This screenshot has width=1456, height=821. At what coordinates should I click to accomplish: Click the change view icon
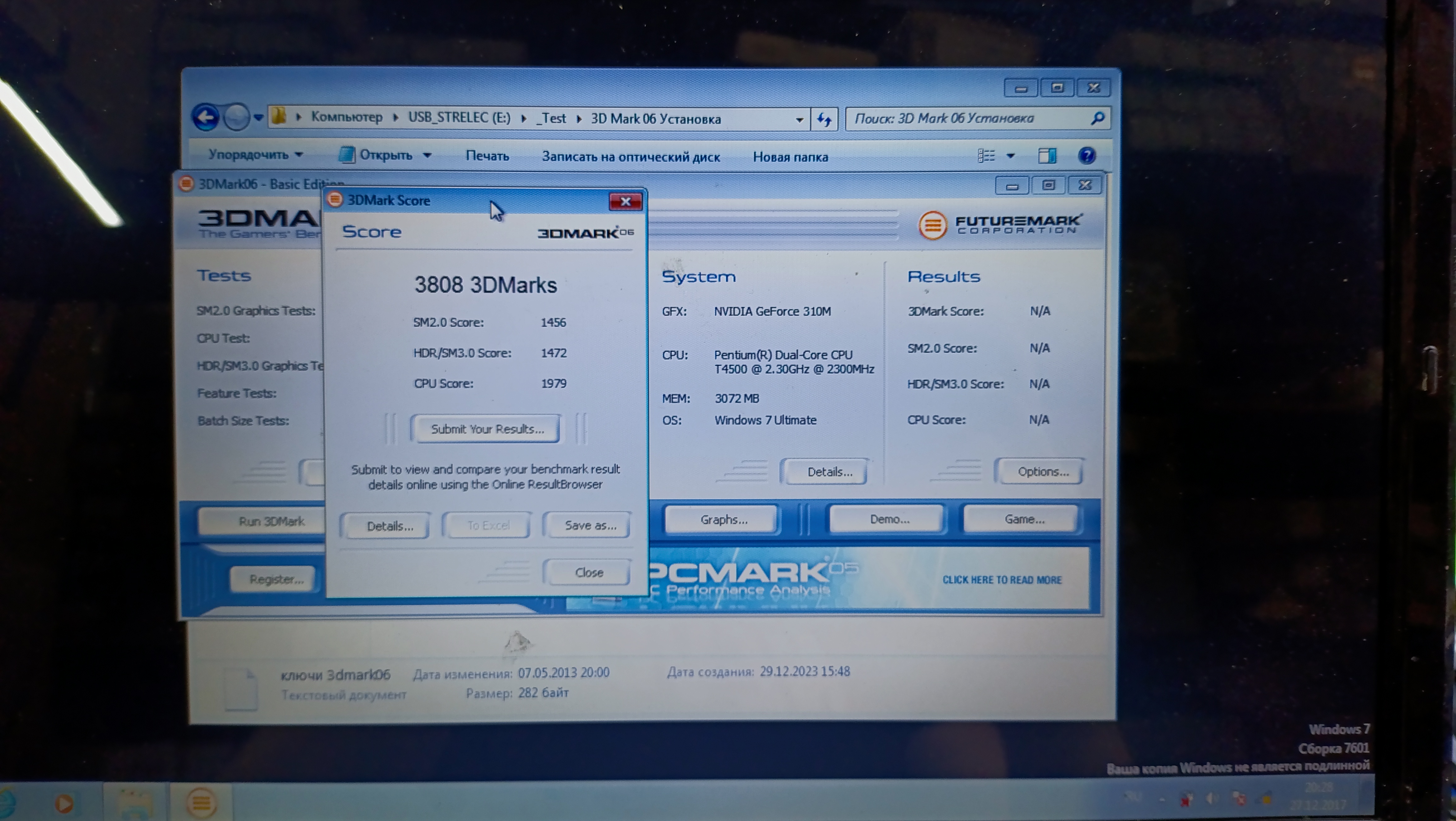[986, 156]
